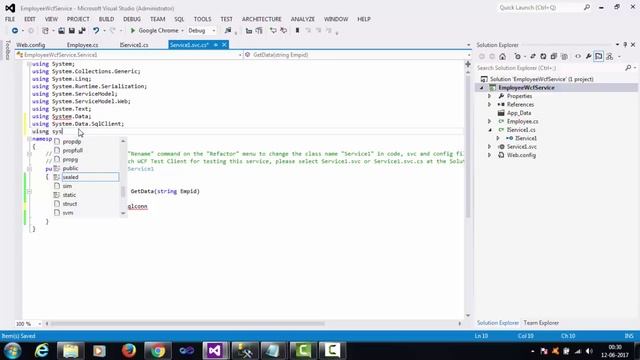Collapse the GetData method outline block

tap(29, 191)
